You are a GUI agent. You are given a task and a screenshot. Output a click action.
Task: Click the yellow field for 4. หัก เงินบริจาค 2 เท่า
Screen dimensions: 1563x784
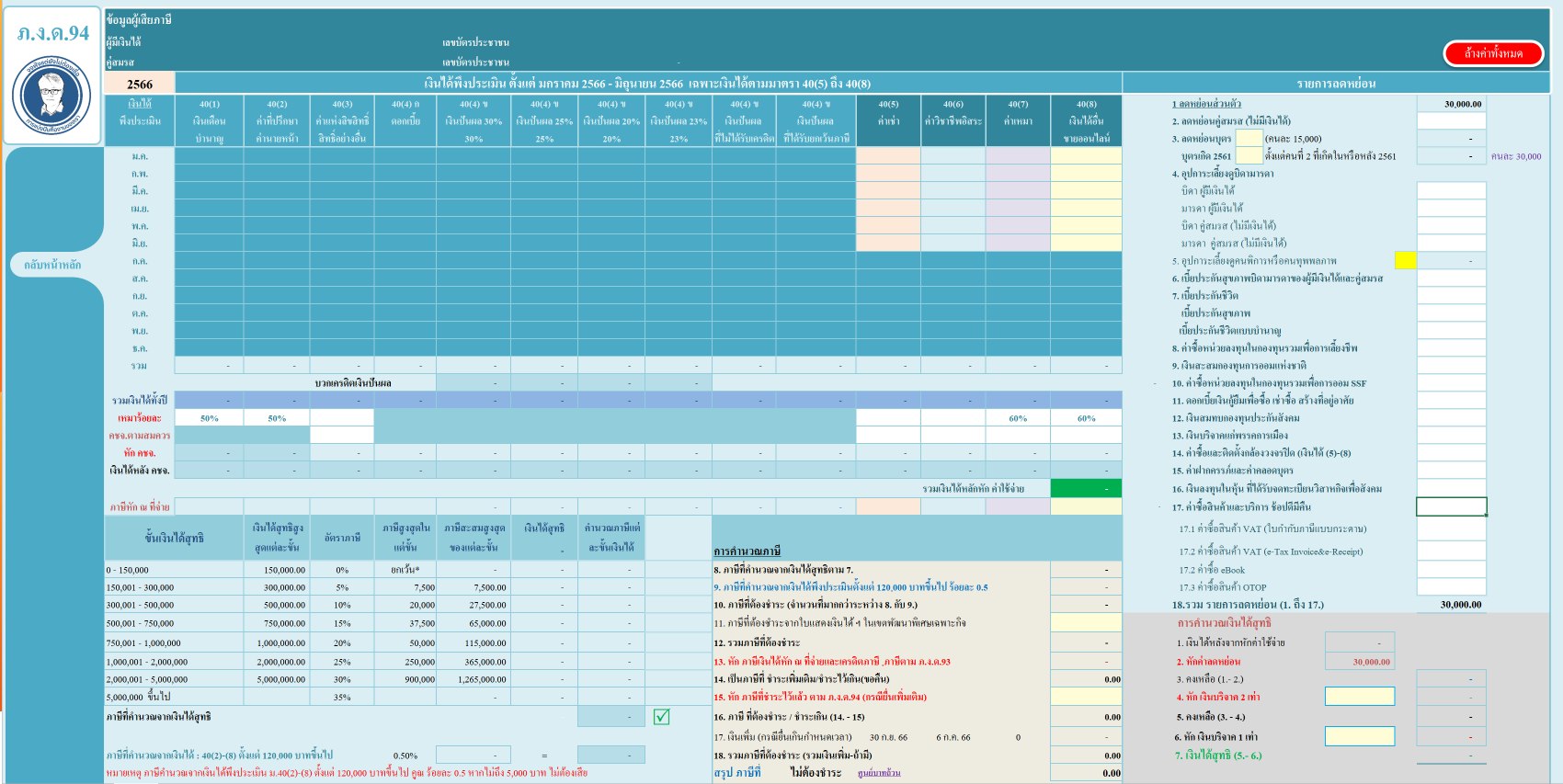coord(1360,697)
